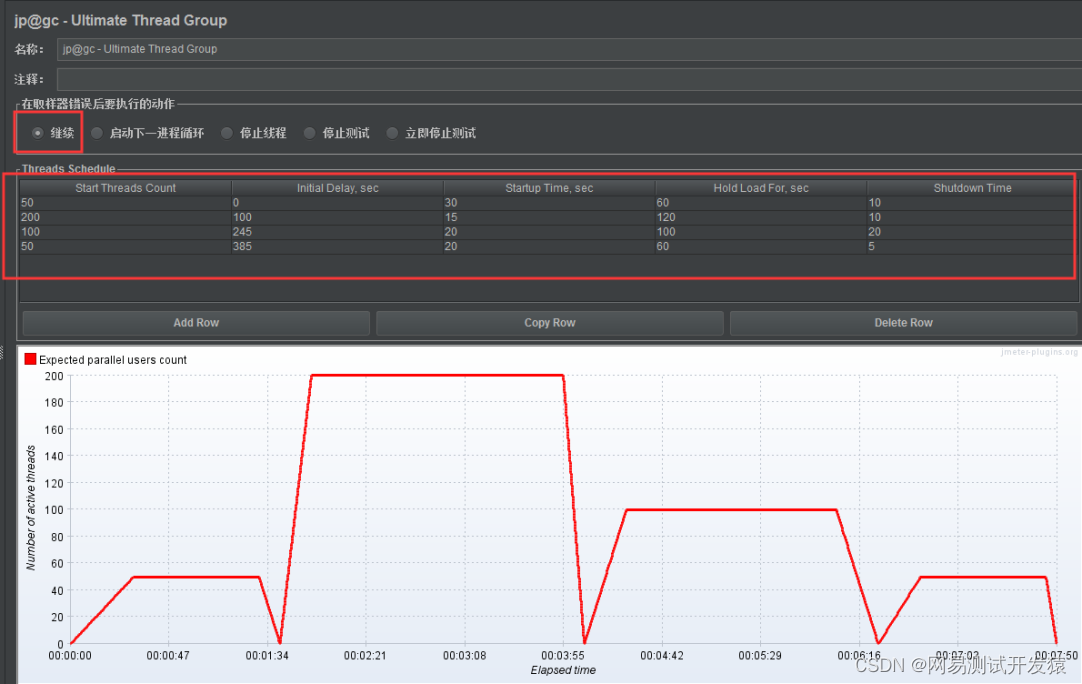Click the Copy Row button

pyautogui.click(x=550, y=323)
